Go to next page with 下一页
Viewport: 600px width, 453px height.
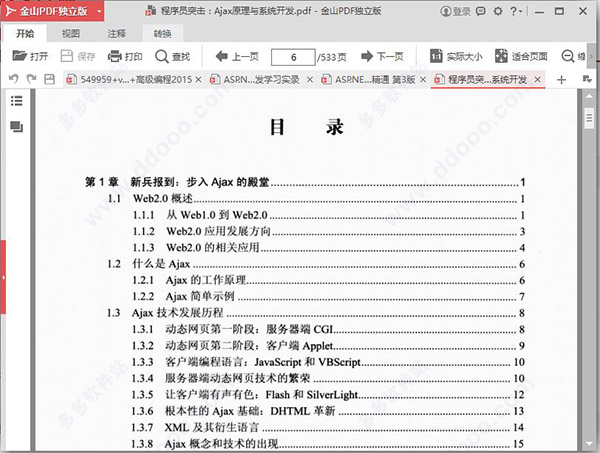(x=382, y=57)
